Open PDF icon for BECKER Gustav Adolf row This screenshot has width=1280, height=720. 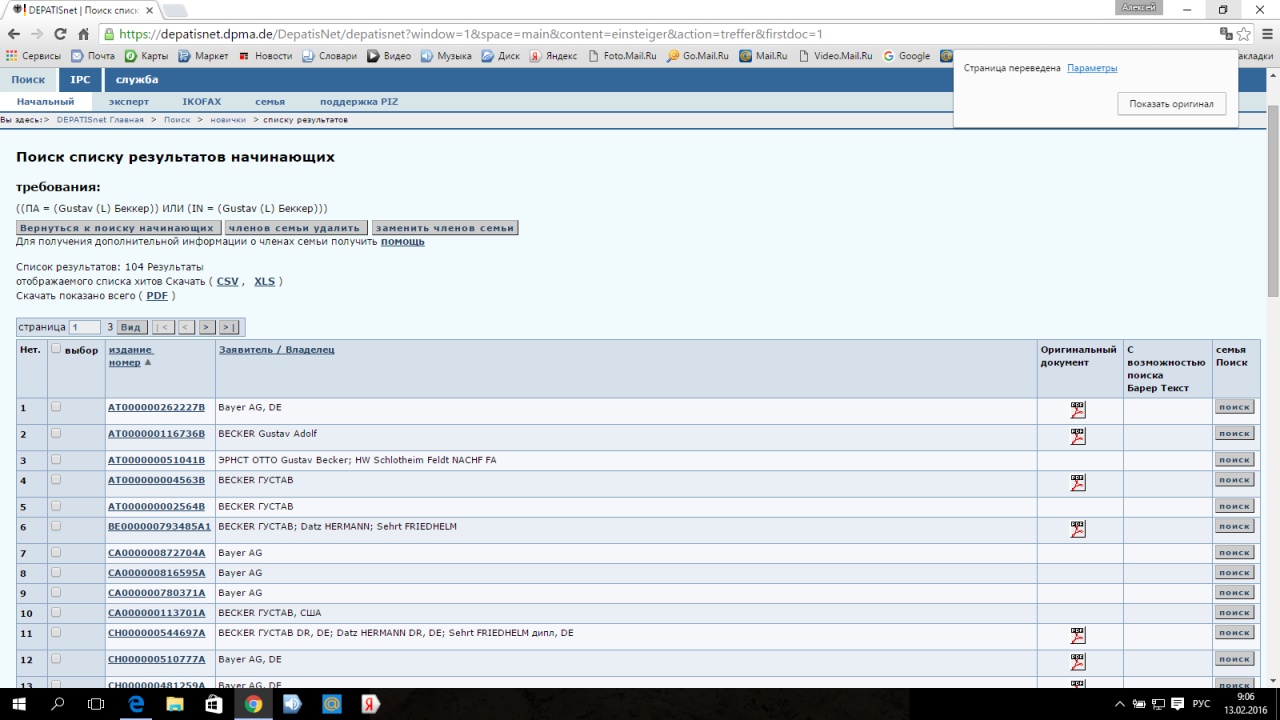(x=1077, y=436)
